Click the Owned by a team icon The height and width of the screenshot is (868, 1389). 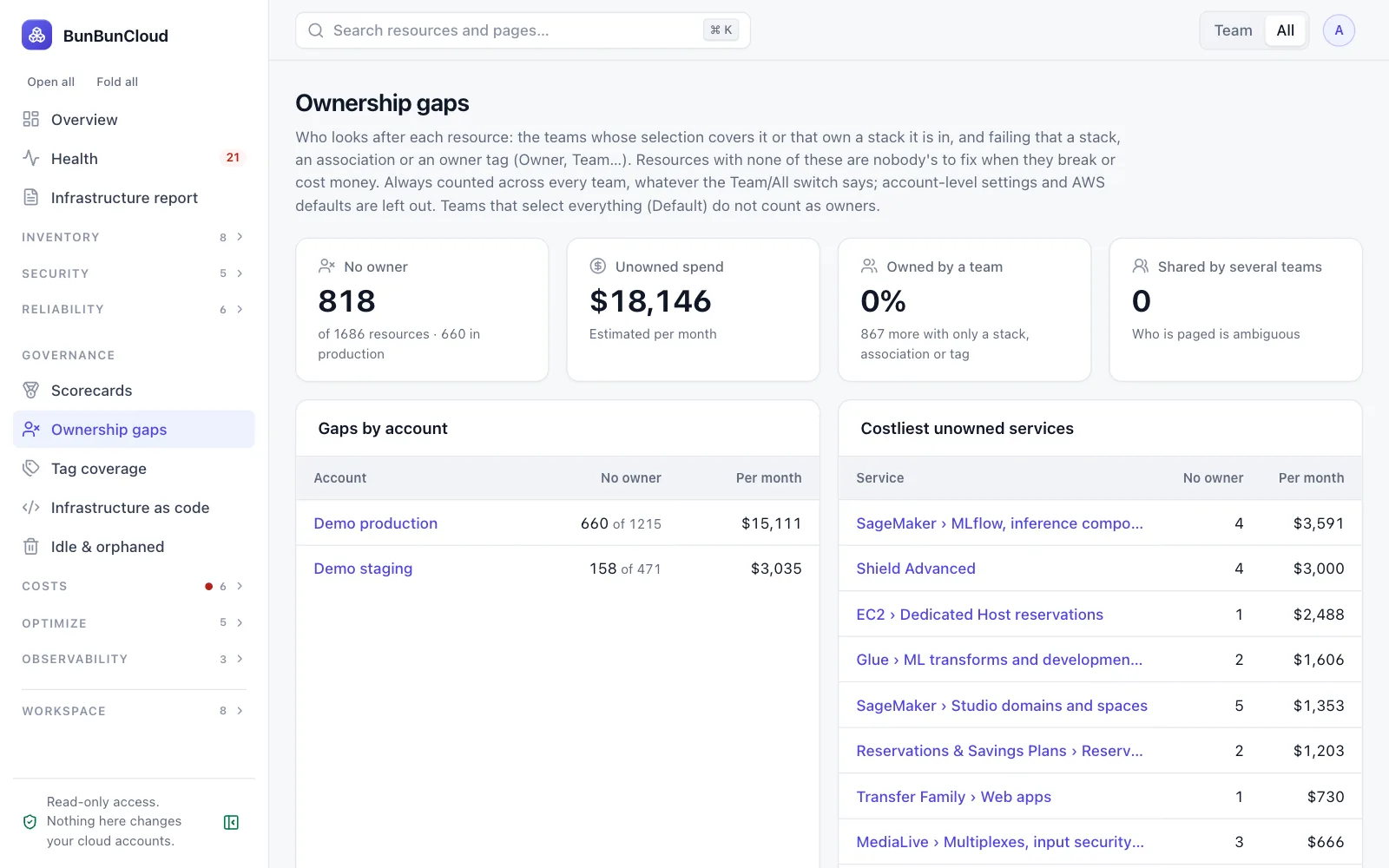tap(869, 266)
